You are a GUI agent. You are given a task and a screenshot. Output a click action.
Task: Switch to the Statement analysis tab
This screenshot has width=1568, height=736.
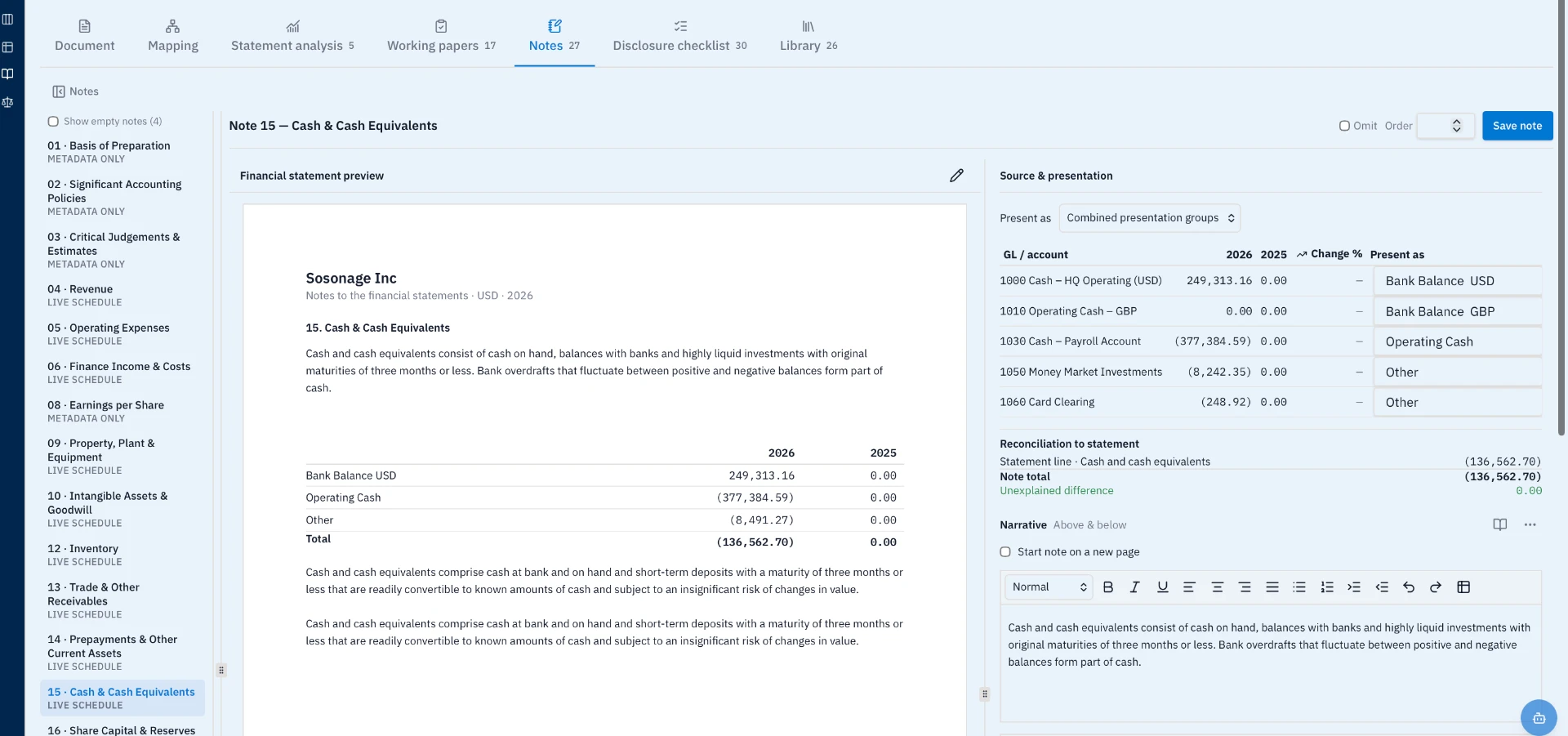coord(292,36)
